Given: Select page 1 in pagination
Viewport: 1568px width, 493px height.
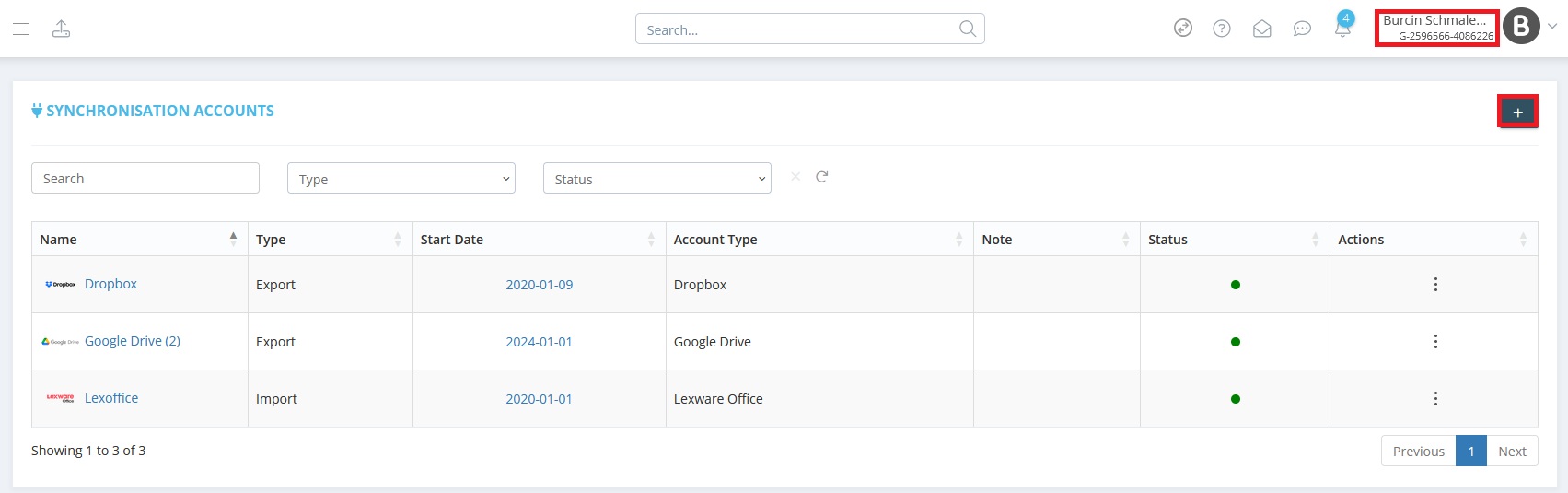Looking at the screenshot, I should (1471, 451).
